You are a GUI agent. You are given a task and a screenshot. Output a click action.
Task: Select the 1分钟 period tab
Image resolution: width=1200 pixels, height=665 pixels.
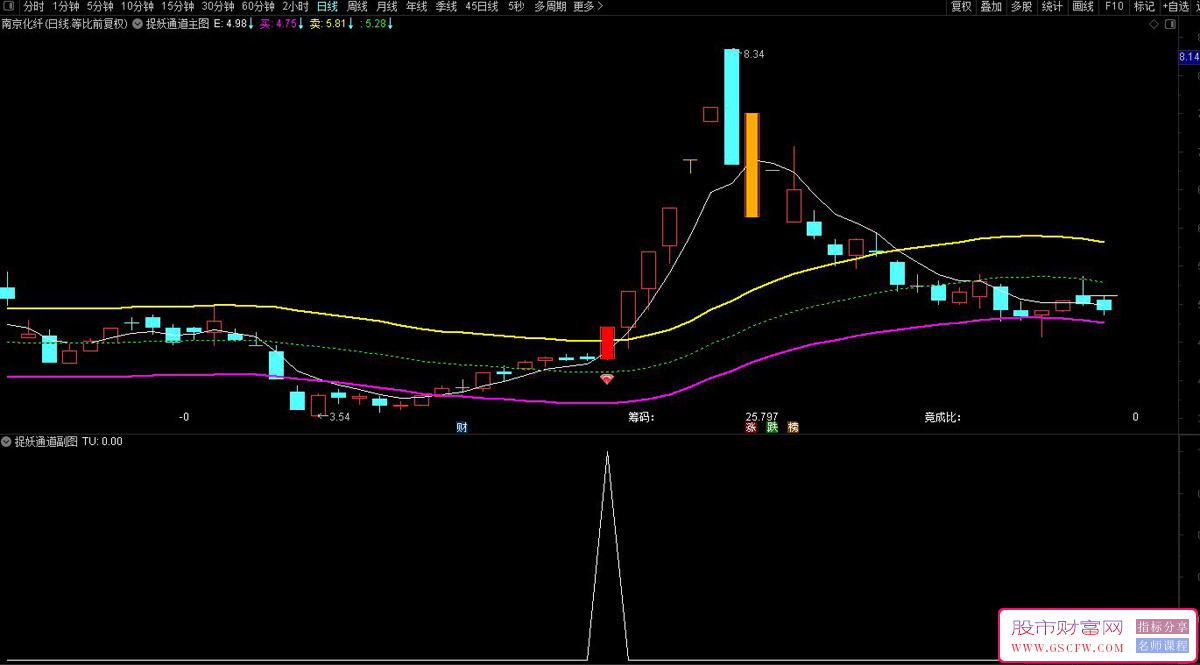[66, 6]
